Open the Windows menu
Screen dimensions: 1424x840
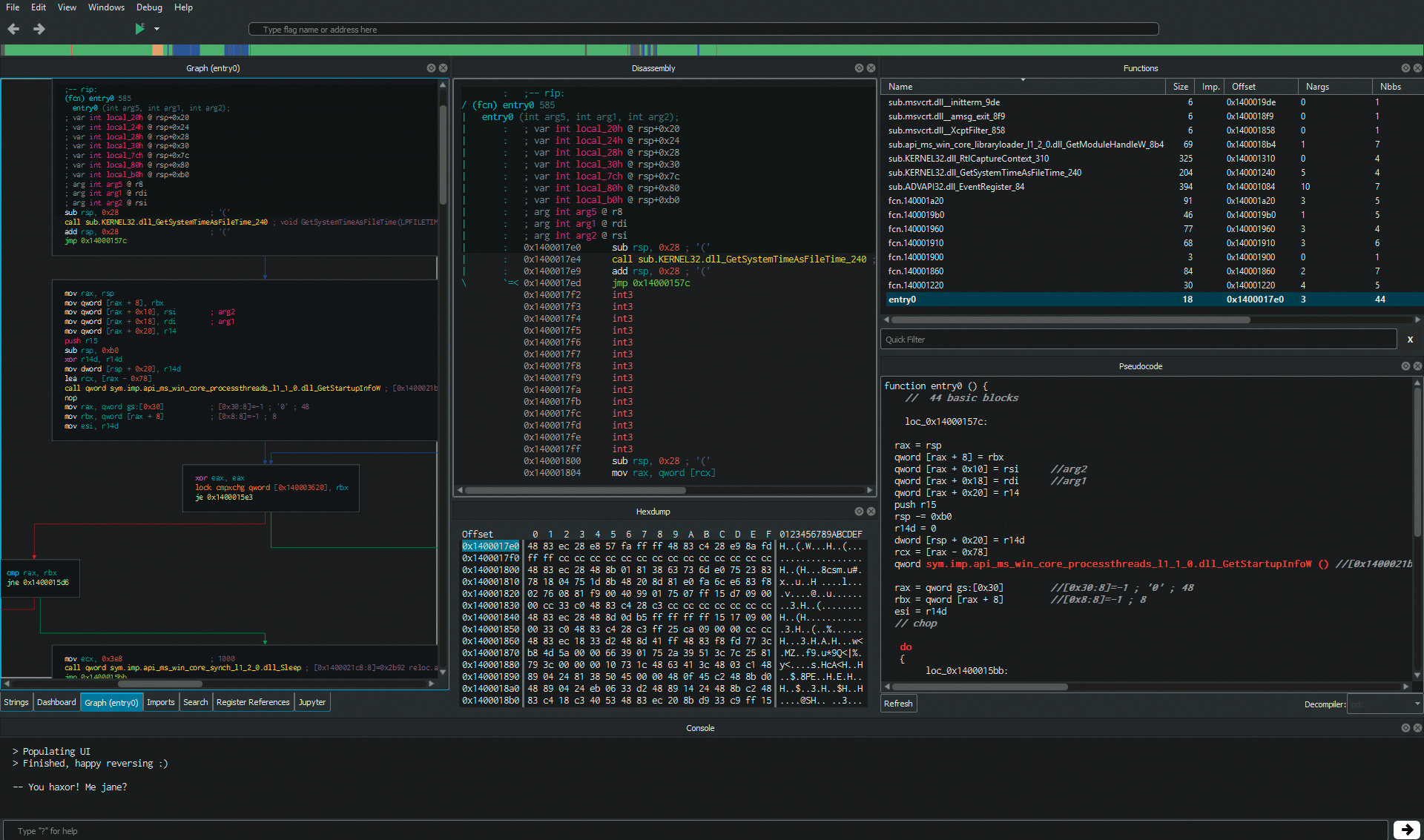(x=106, y=7)
